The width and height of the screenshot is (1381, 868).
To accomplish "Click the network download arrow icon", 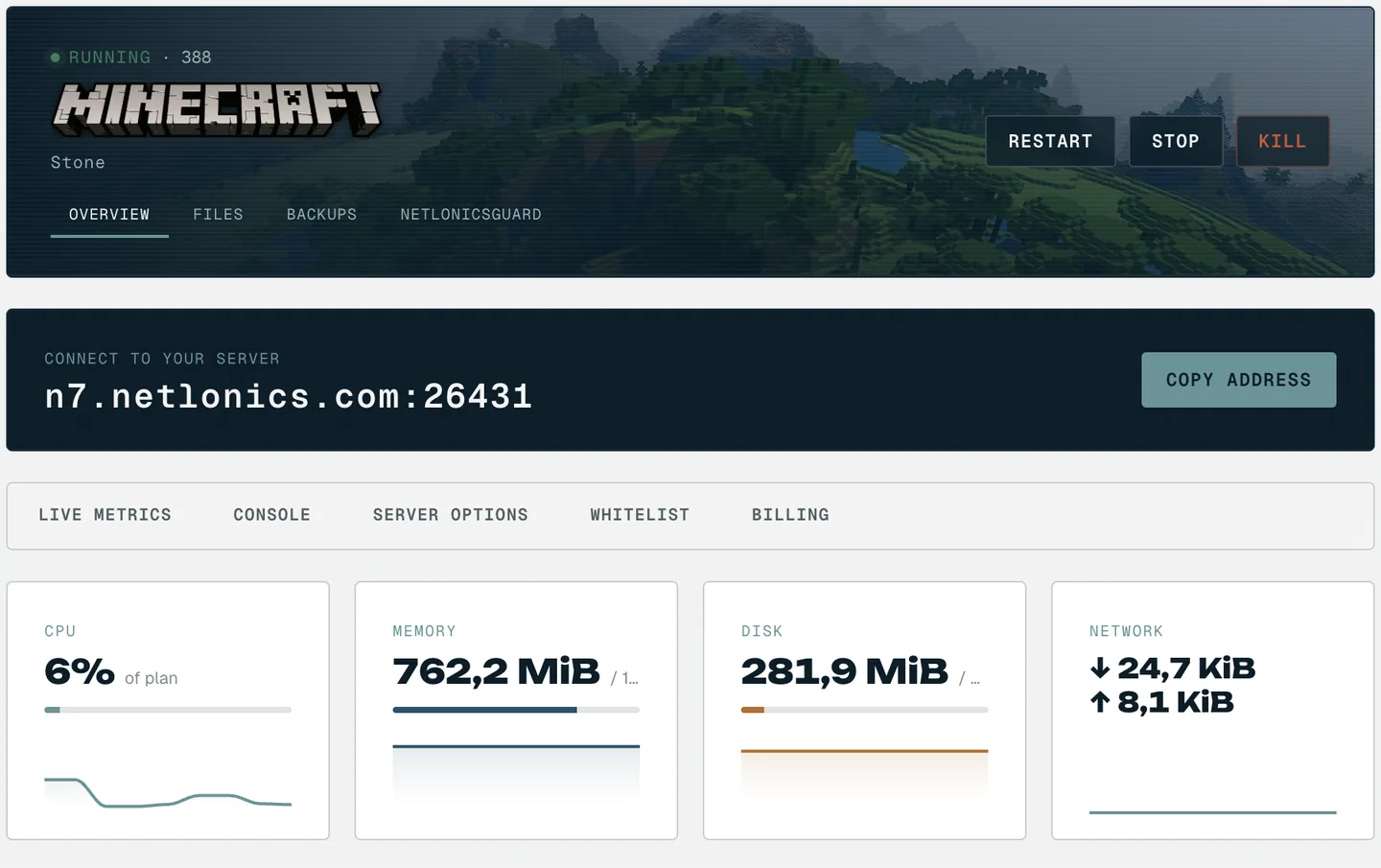I will [1100, 668].
